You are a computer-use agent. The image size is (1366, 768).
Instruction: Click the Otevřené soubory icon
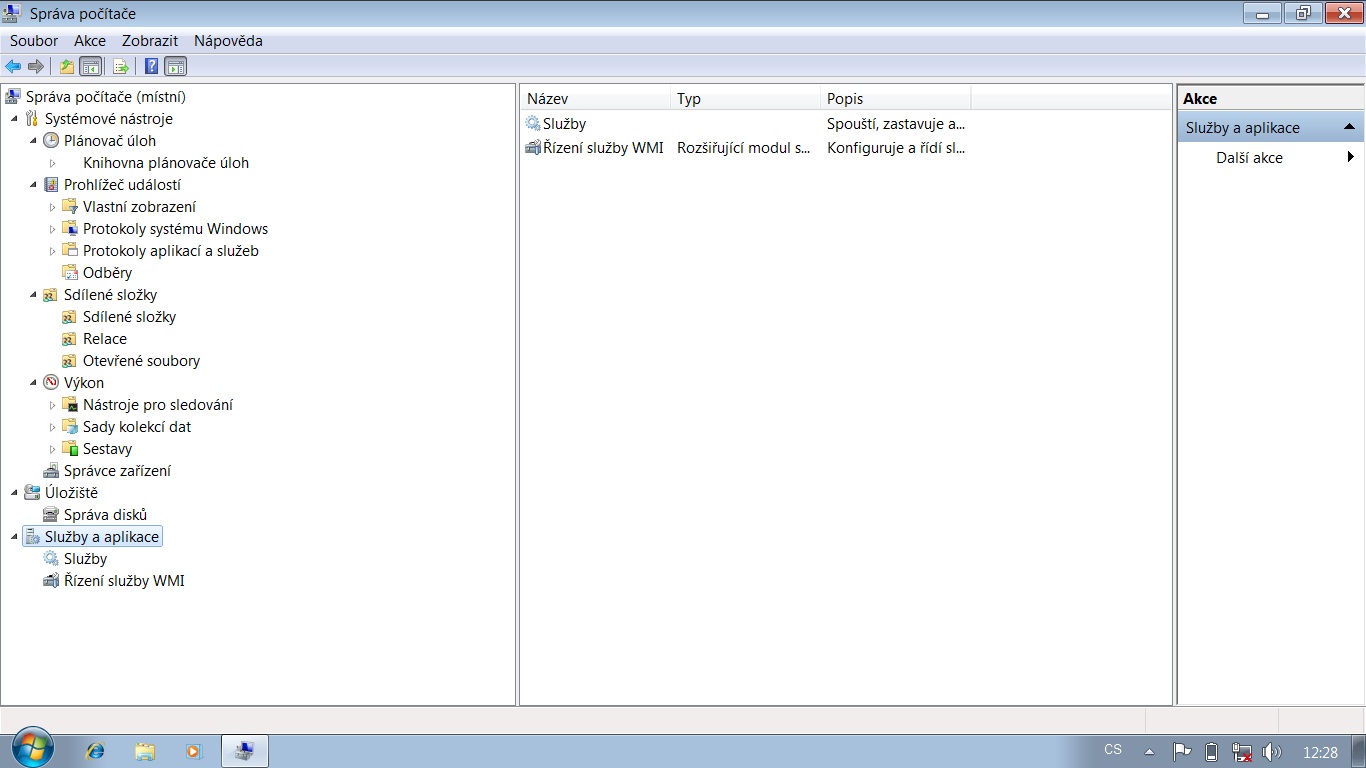click(70, 361)
